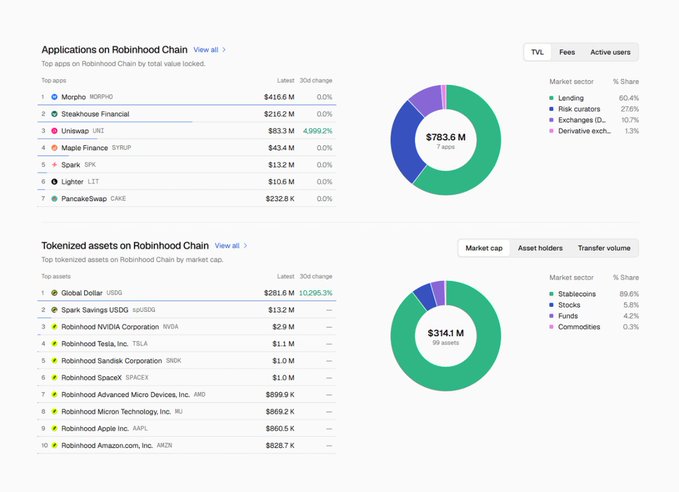Click the $828.7 K Amazon value
Screen dimensions: 679x492
coord(280,445)
